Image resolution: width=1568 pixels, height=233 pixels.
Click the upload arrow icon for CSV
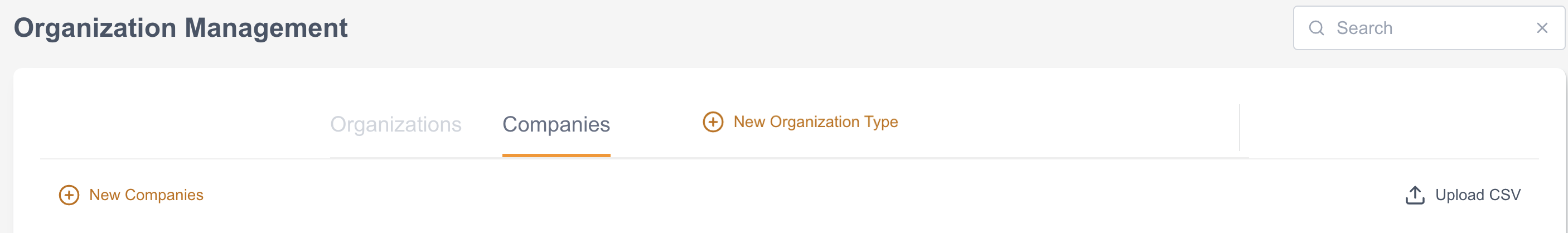[1415, 195]
